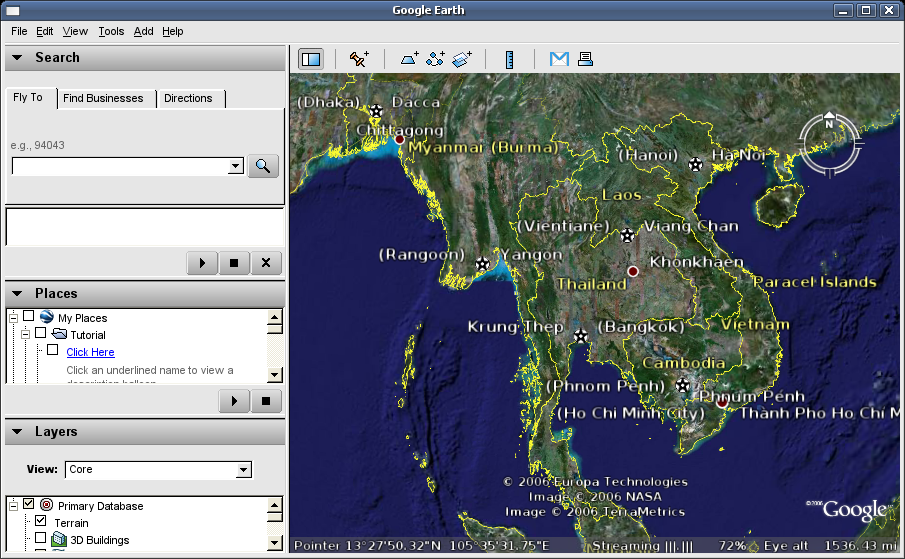Click the Yangon capital star marker
Screen dimensions: 905x559
click(483, 264)
